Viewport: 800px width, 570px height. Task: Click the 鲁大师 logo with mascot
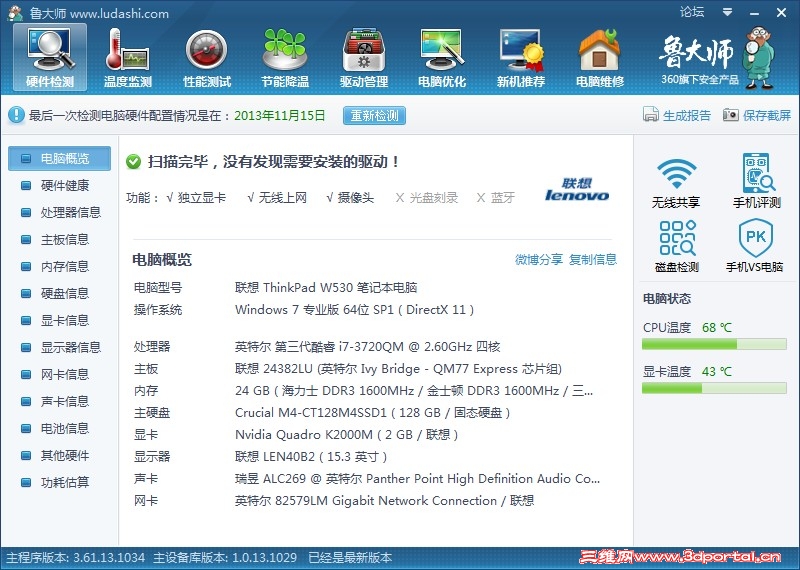(716, 58)
